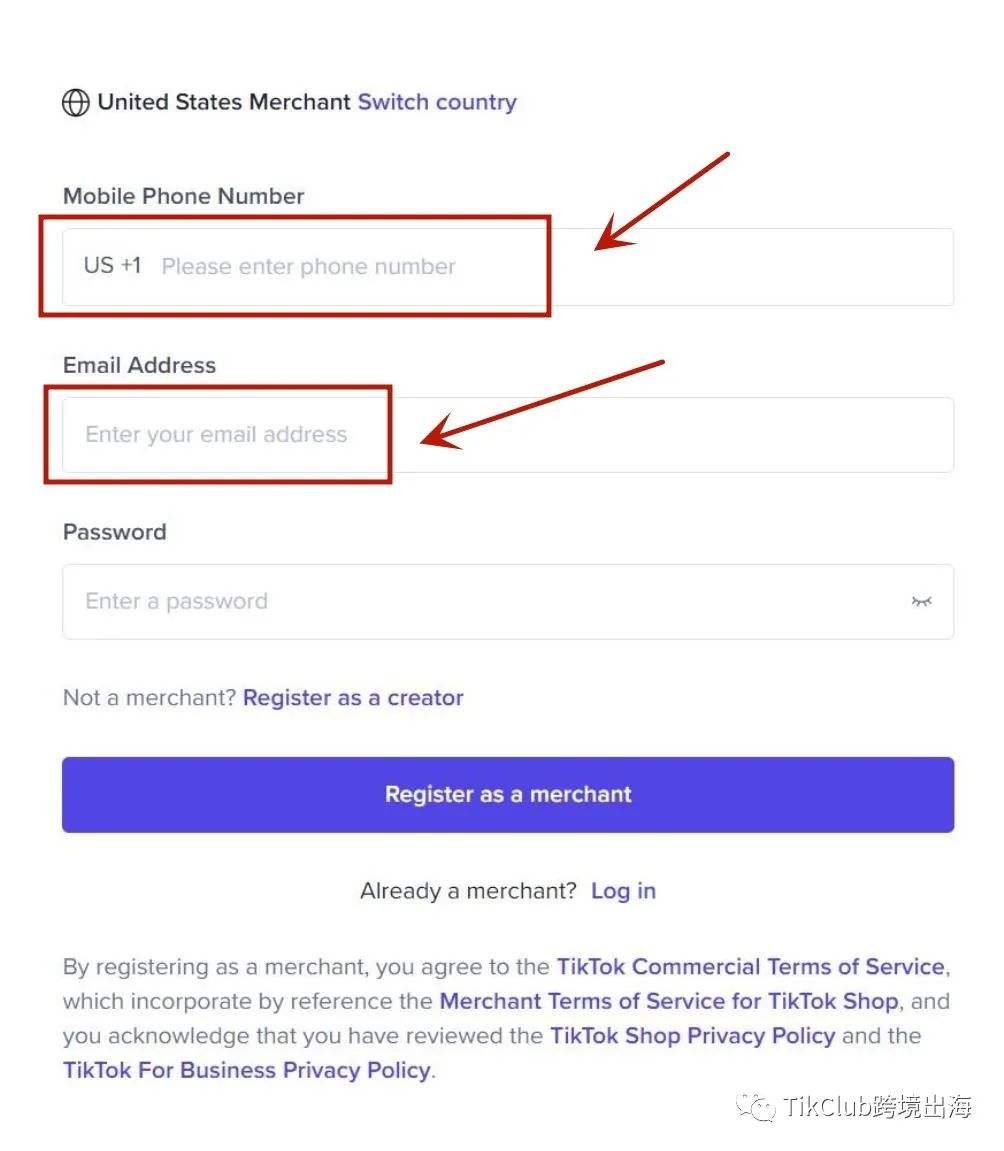Click the Password field label

tap(114, 532)
